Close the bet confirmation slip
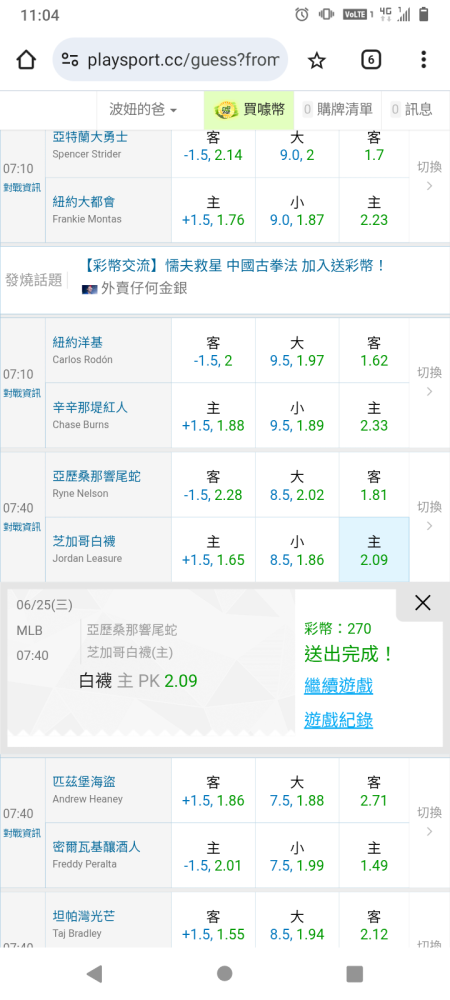Viewport: 450px width, 1000px height. coord(423,603)
